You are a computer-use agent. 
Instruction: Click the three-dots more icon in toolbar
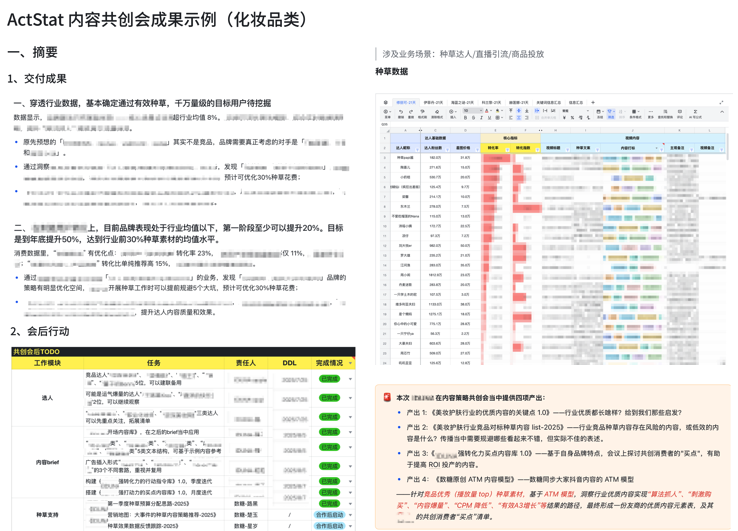[651, 113]
